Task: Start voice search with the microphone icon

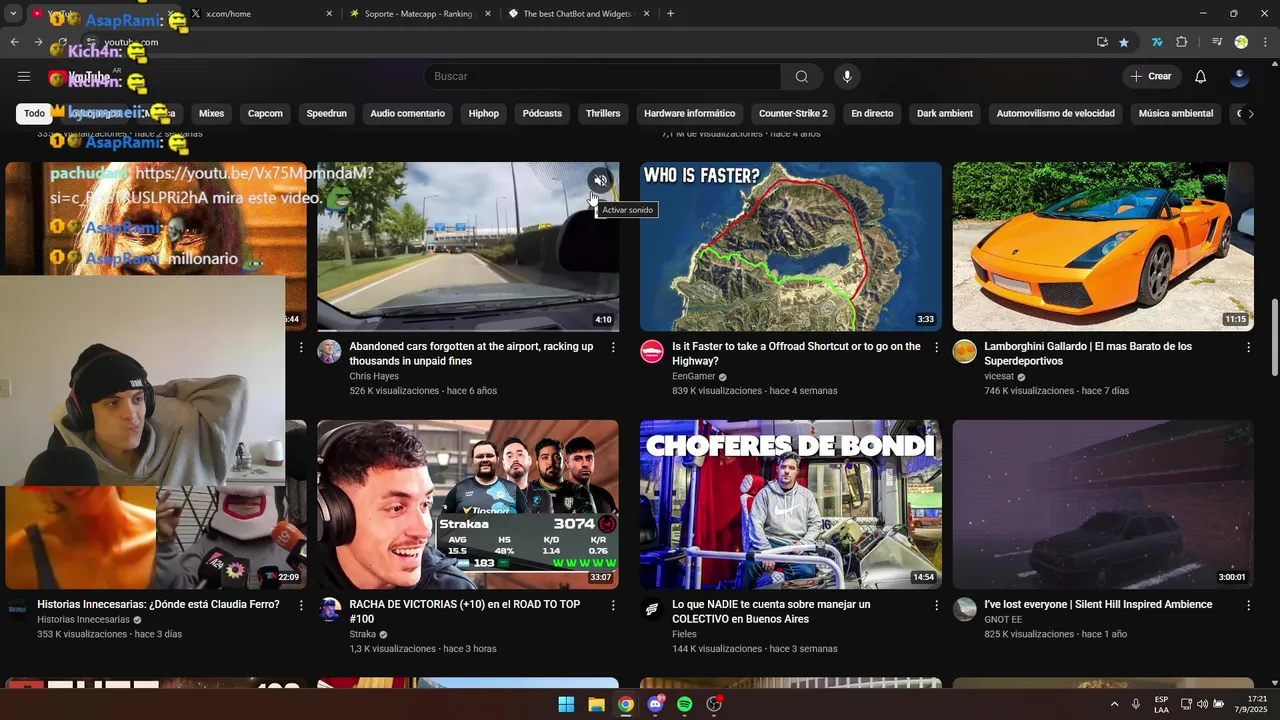Action: [x=847, y=76]
